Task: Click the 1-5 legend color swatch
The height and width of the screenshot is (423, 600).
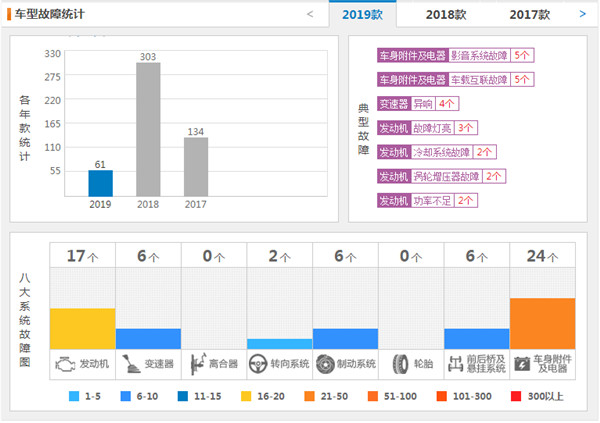Action: pyautogui.click(x=74, y=396)
